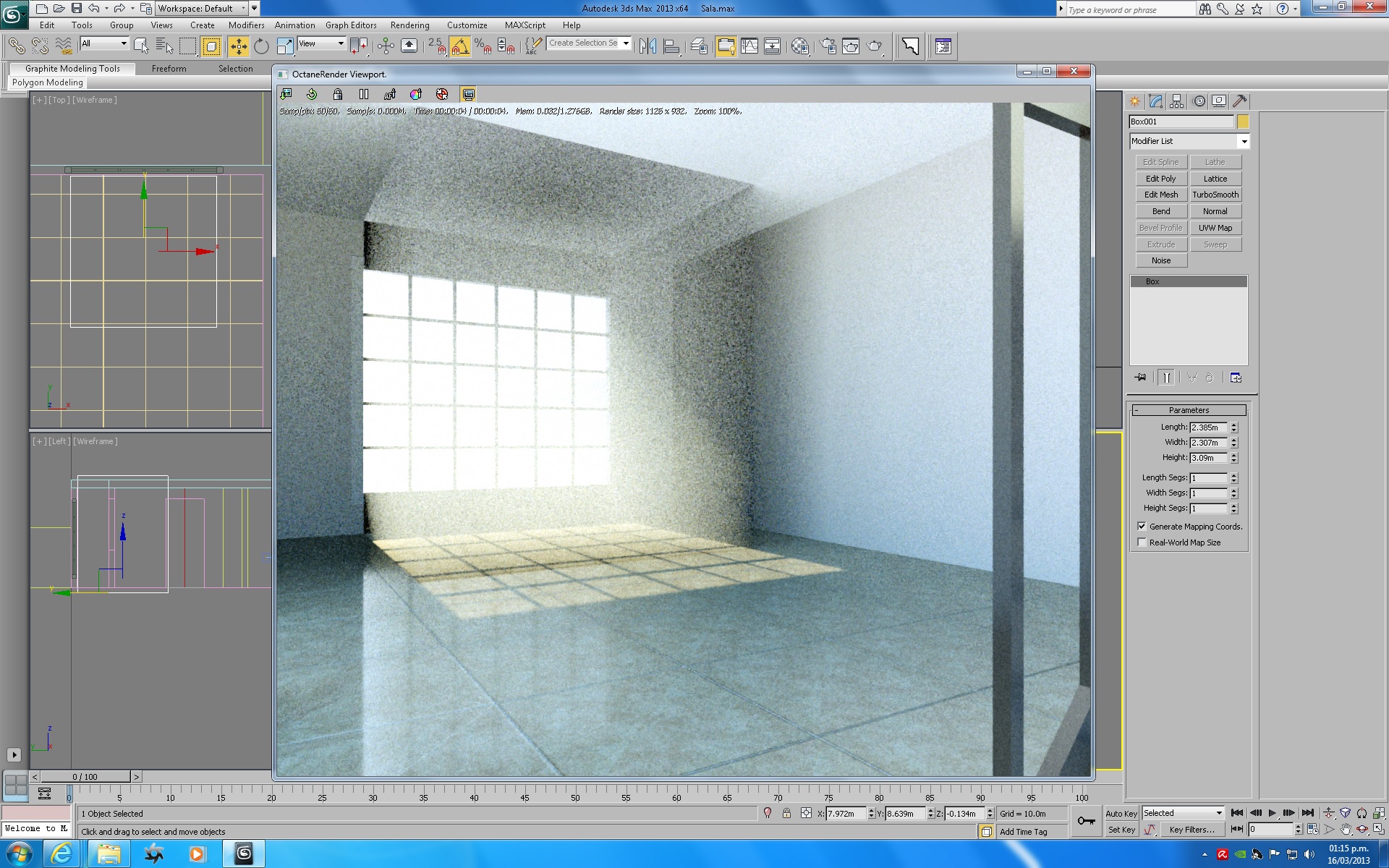Image resolution: width=1389 pixels, height=868 pixels.
Task: Apply the TurboSmooth modifier button
Action: coord(1215,195)
